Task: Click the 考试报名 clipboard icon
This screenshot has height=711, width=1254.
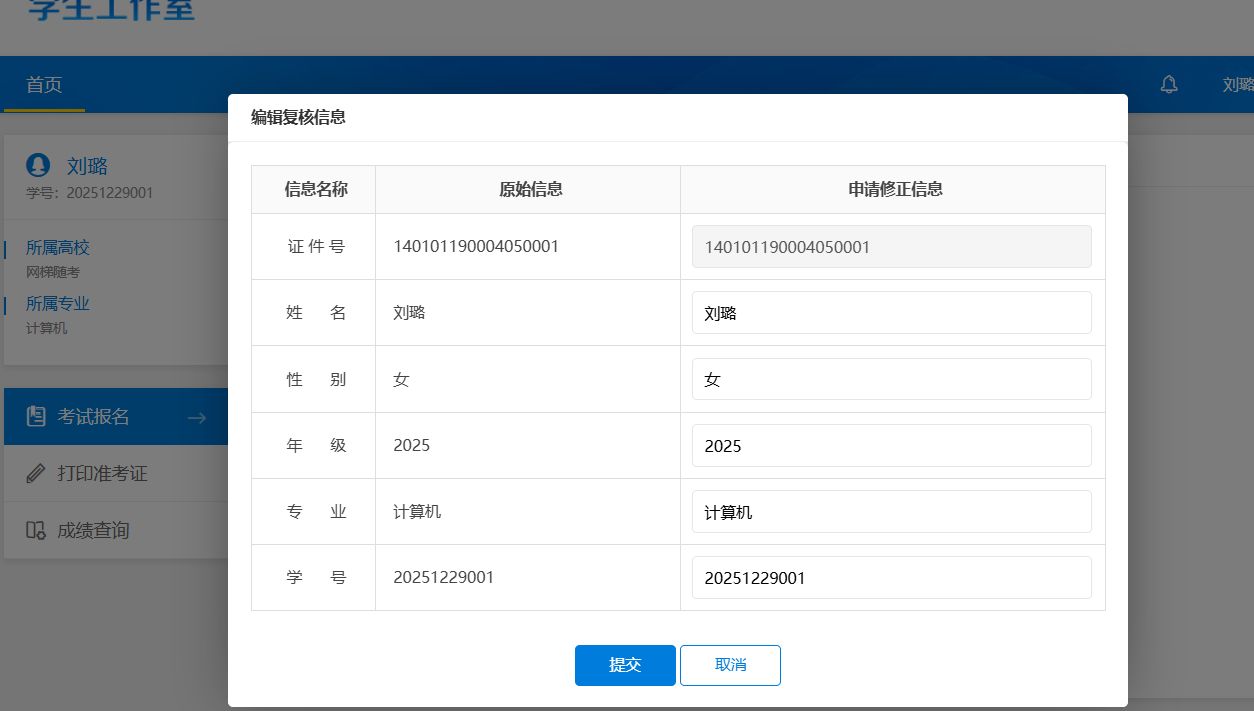Action: tap(36, 417)
